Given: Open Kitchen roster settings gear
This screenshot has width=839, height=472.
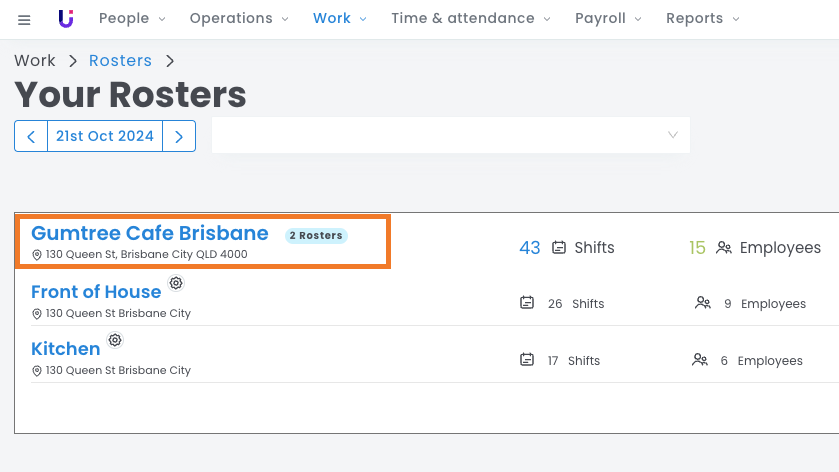Looking at the screenshot, I should point(115,340).
